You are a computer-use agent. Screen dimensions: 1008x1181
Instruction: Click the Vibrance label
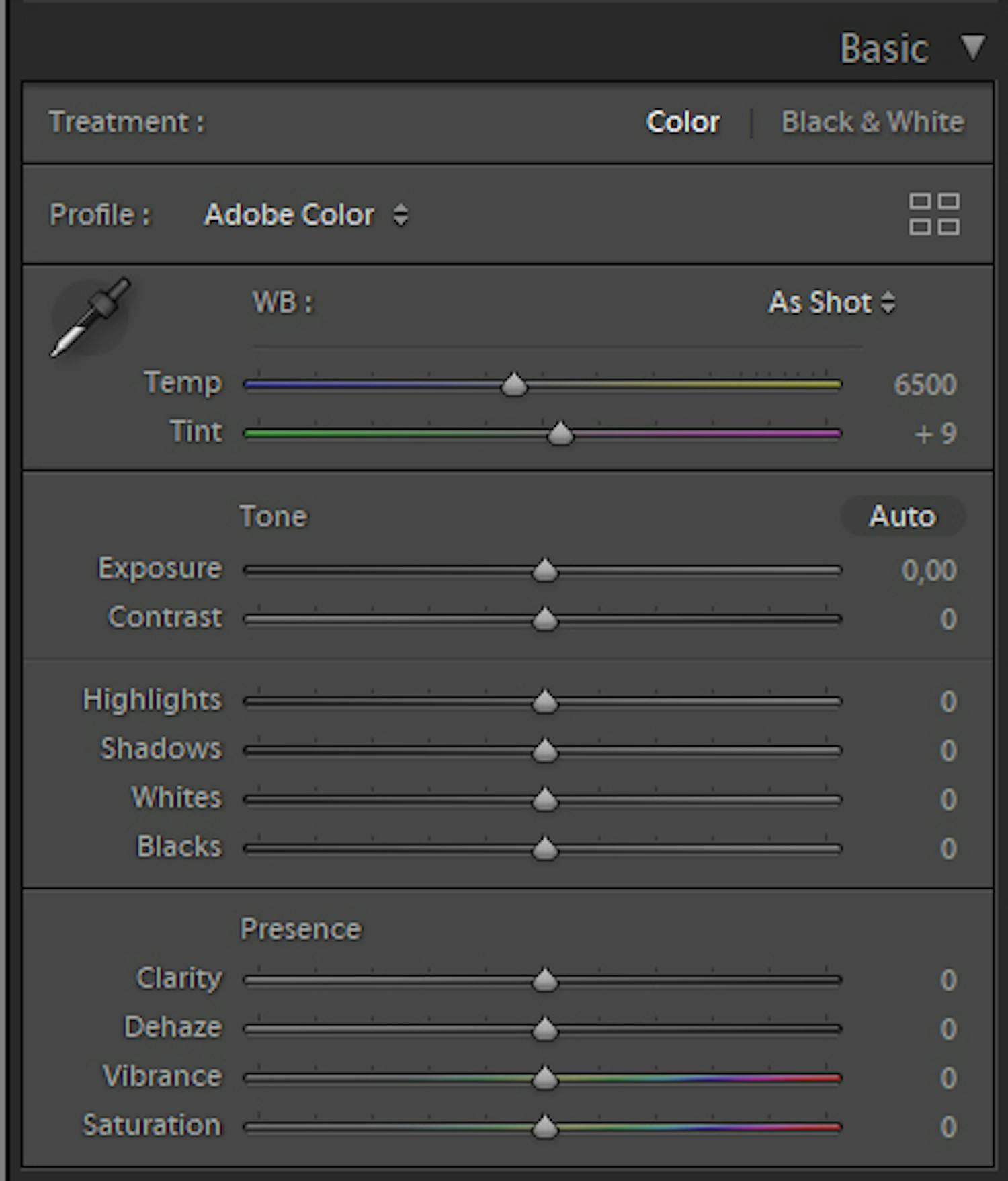[x=162, y=1076]
